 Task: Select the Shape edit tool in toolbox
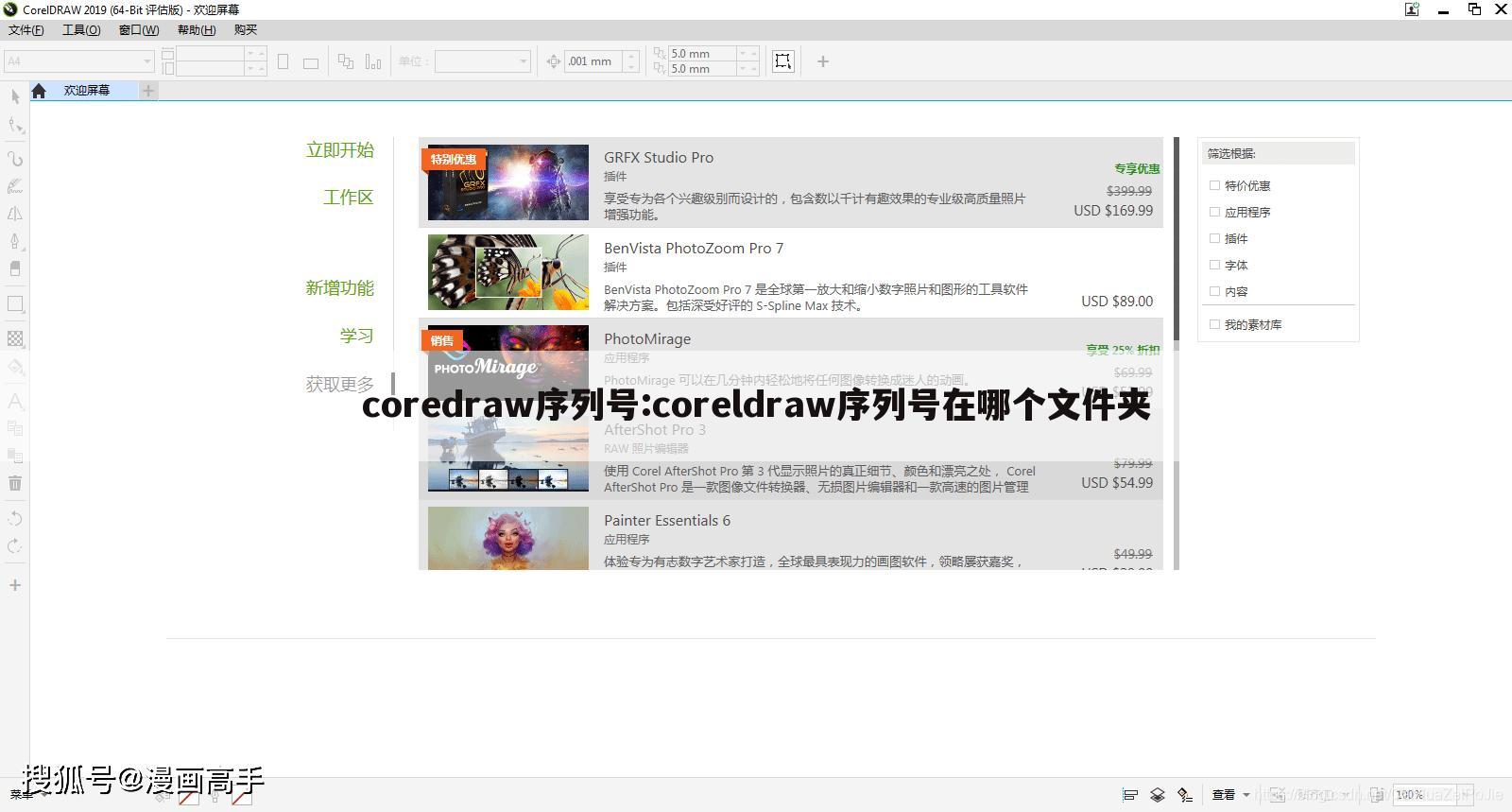coord(15,126)
